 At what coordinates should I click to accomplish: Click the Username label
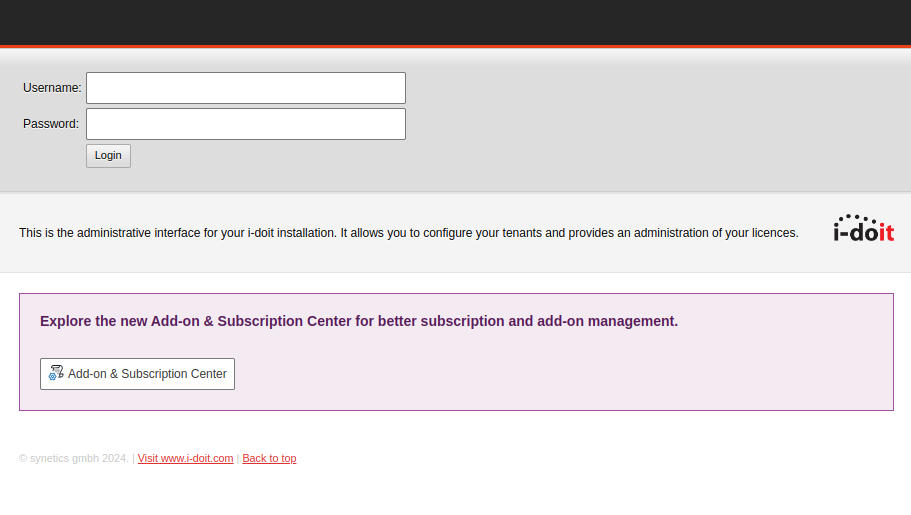click(x=52, y=88)
